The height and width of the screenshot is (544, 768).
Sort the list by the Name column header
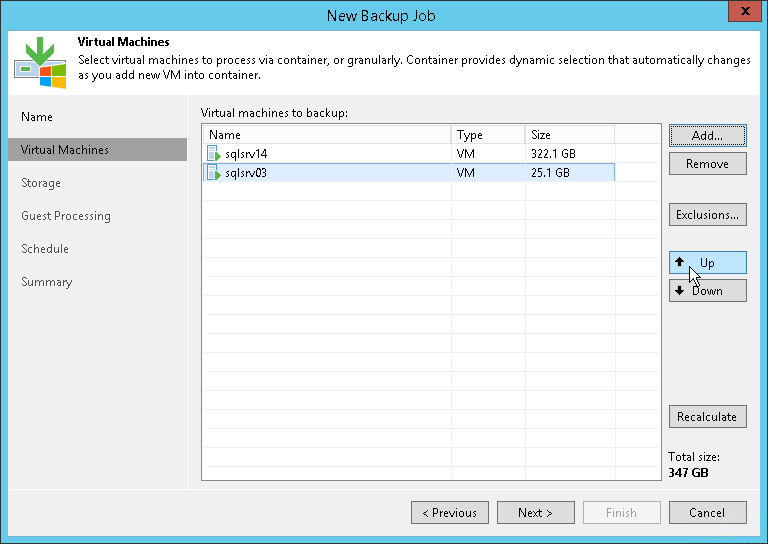coord(326,135)
